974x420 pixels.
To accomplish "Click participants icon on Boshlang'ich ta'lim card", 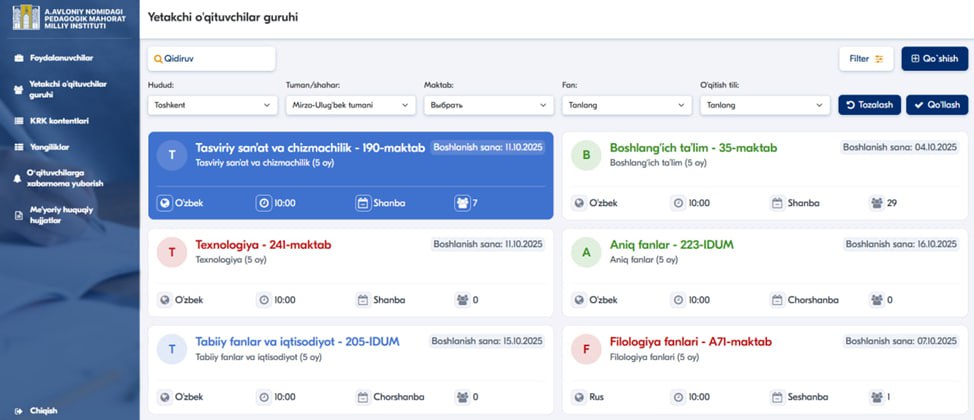I will (x=876, y=203).
